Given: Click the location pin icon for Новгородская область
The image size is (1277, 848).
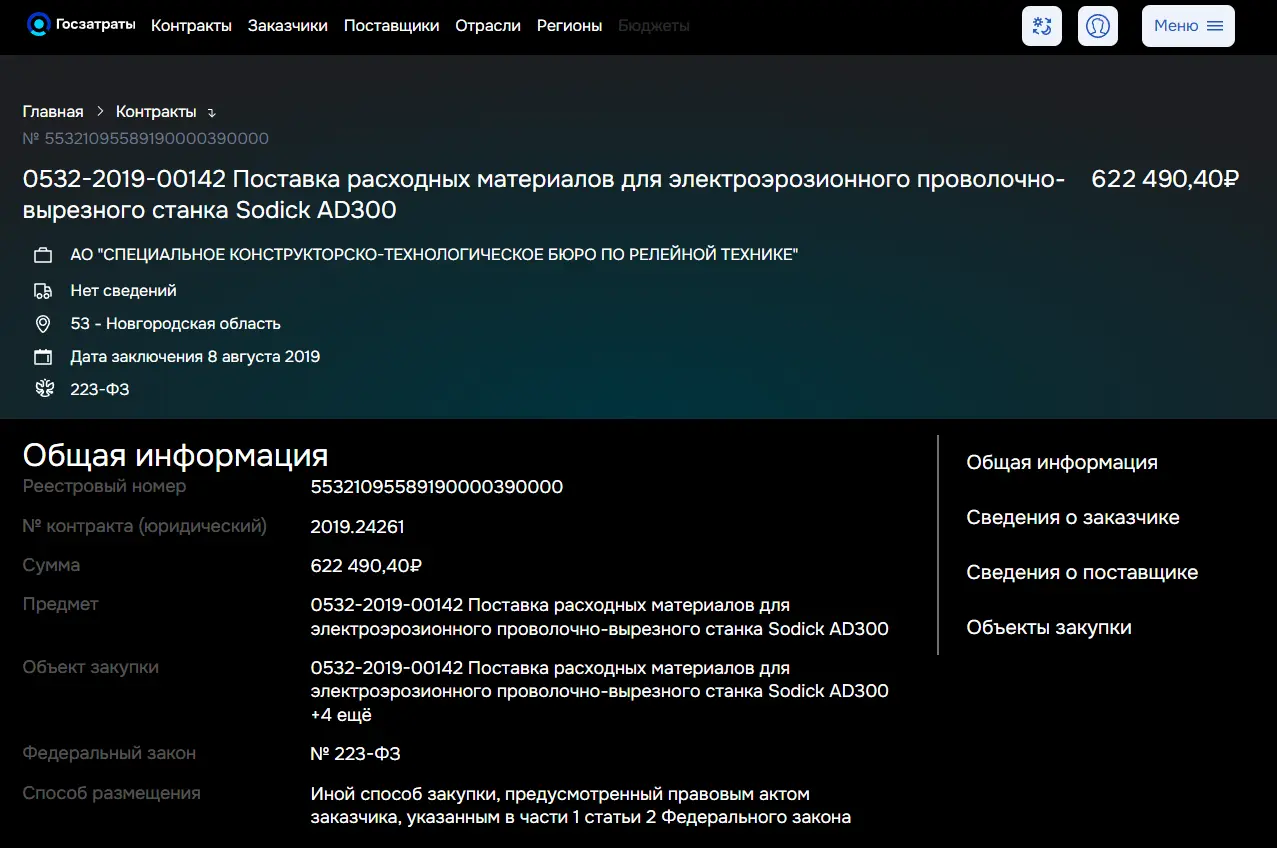Looking at the screenshot, I should pyautogui.click(x=43, y=324).
